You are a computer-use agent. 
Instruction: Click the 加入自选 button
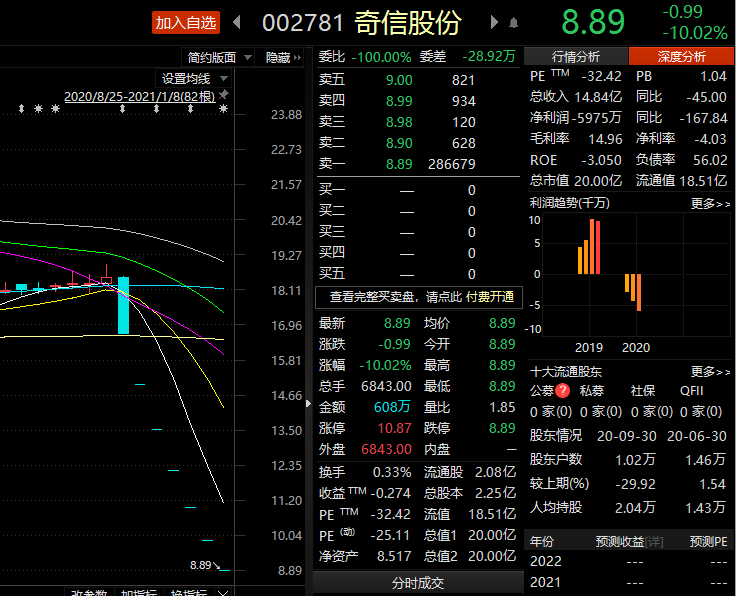click(186, 23)
